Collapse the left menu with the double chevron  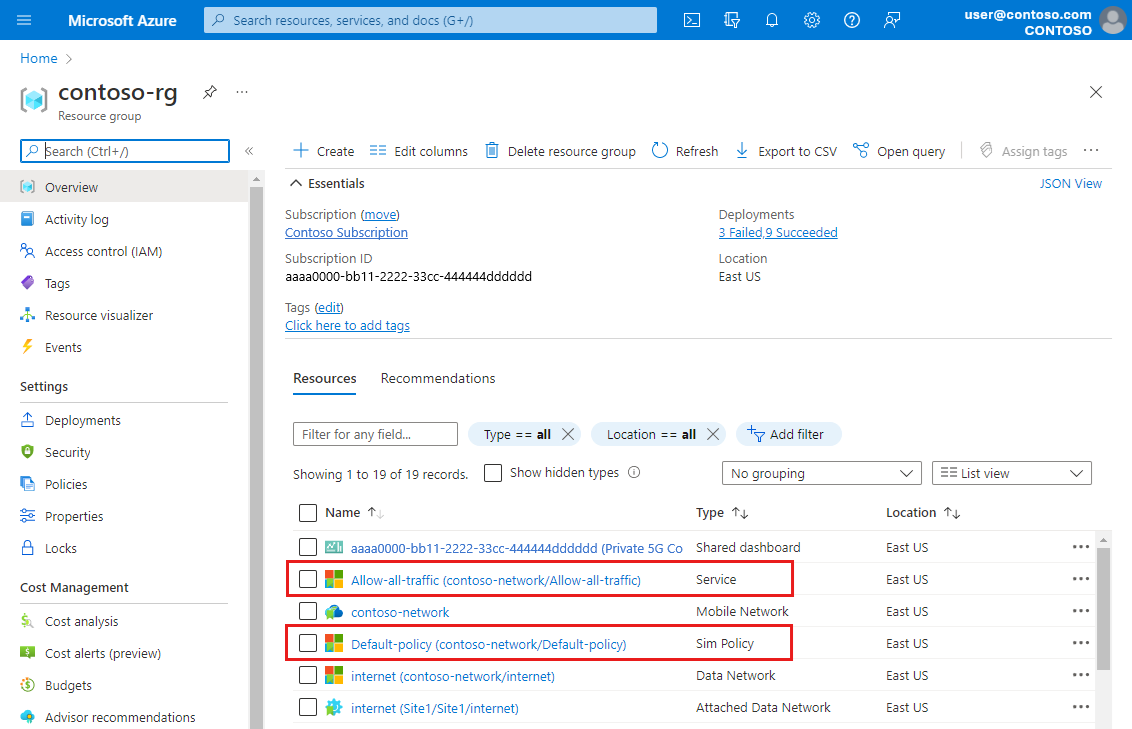[x=249, y=151]
